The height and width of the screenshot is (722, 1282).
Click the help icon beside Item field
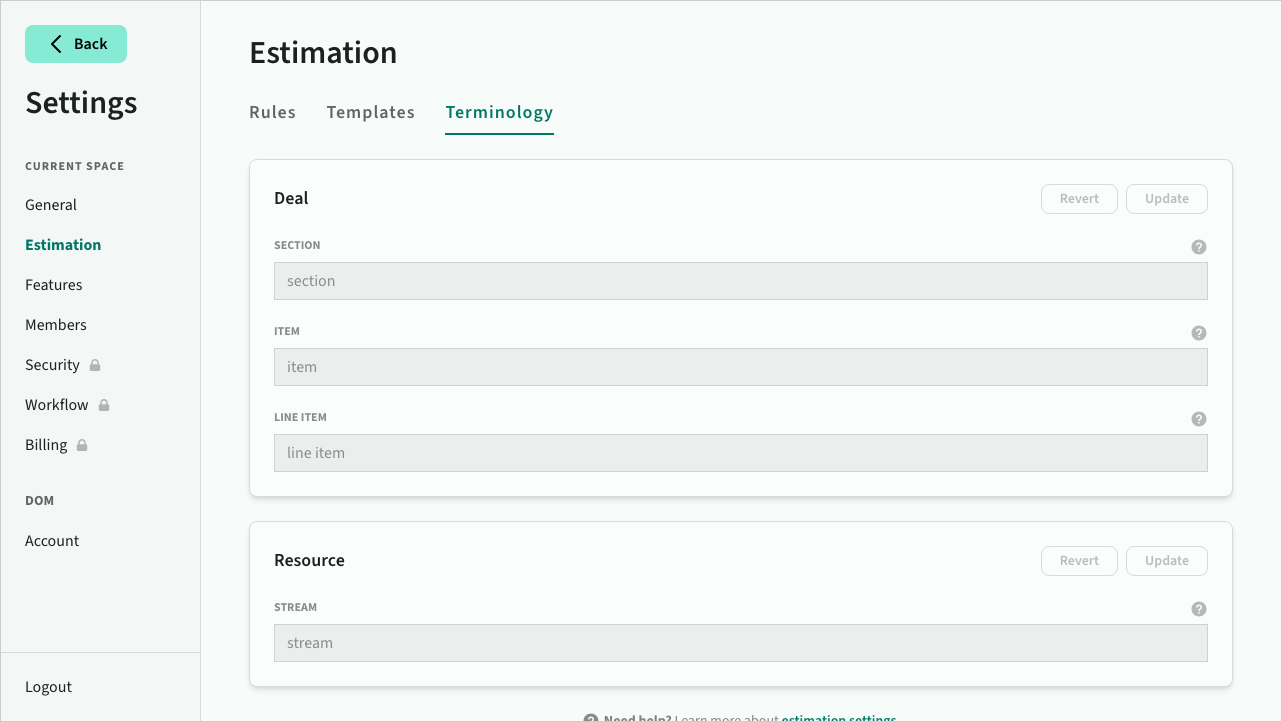coord(1198,333)
